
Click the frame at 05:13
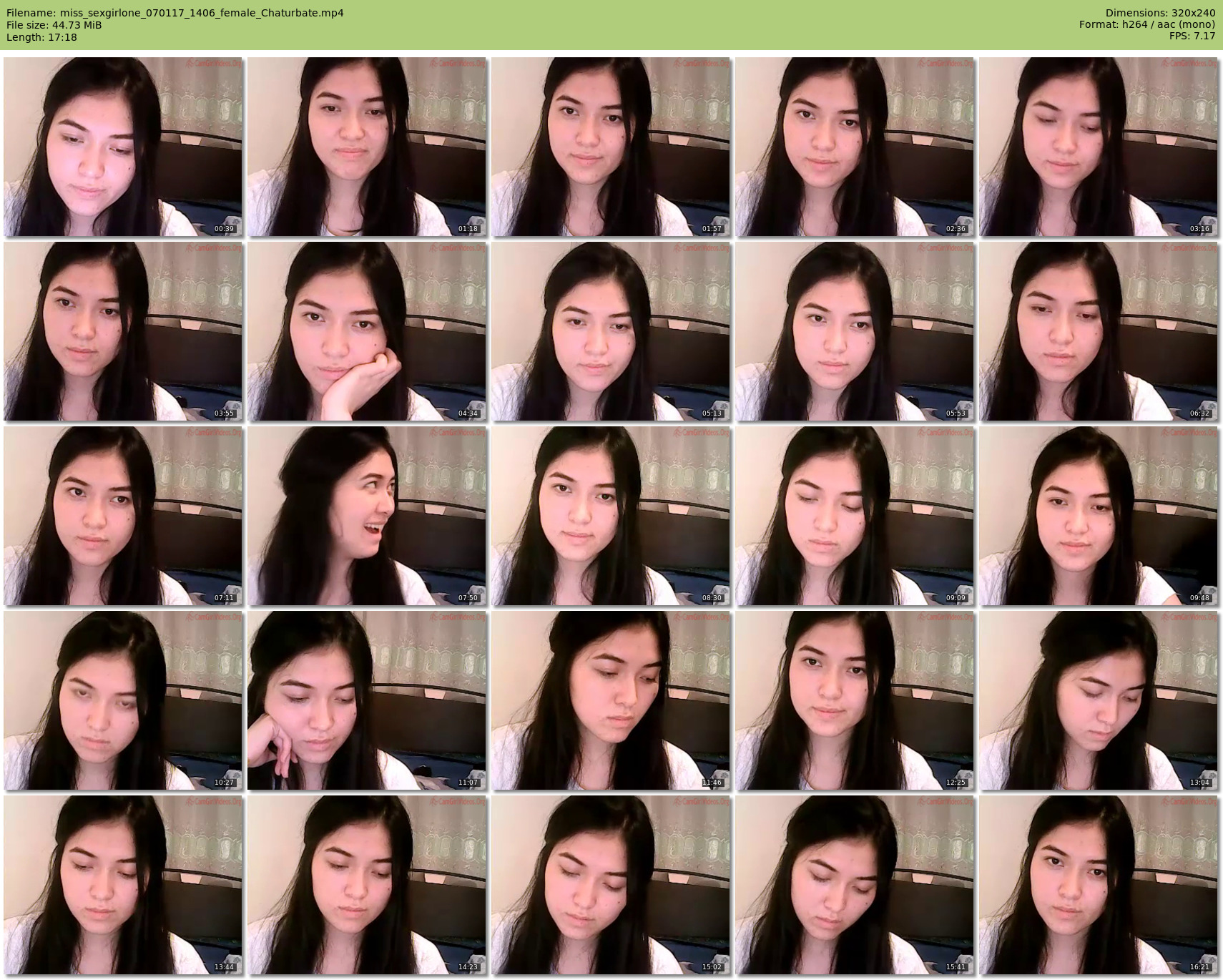[610, 331]
